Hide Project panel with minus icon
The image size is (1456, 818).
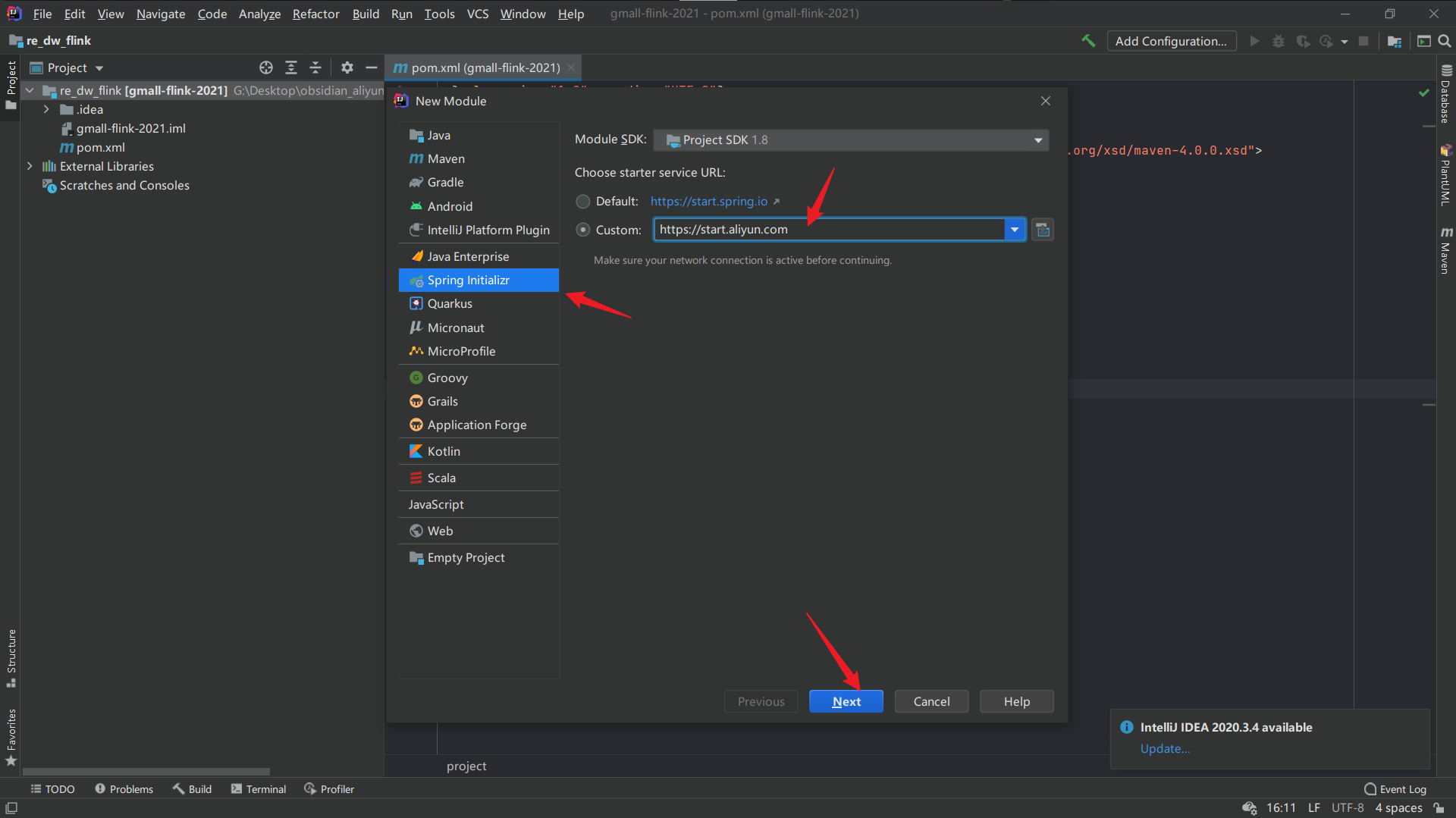click(372, 67)
